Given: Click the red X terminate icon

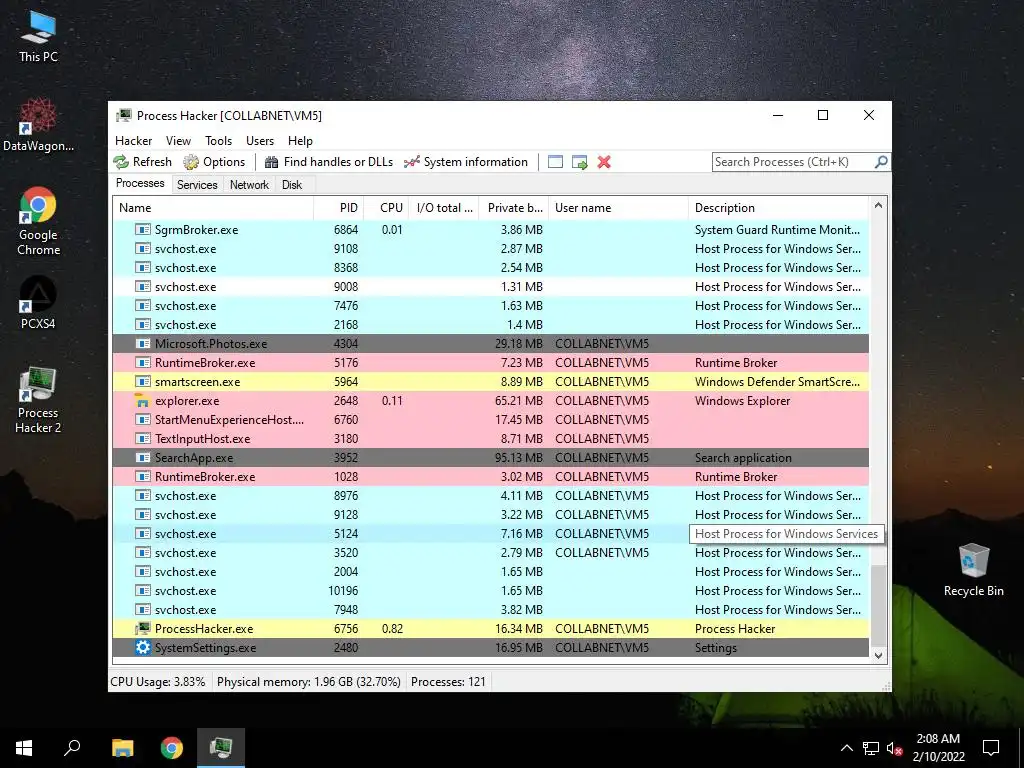Looking at the screenshot, I should pos(604,162).
